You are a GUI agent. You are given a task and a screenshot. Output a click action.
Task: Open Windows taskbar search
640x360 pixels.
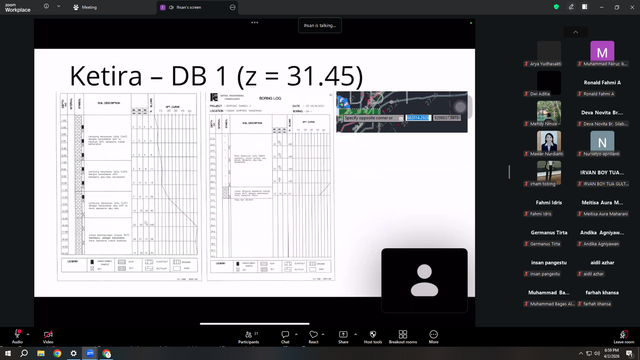point(24,353)
